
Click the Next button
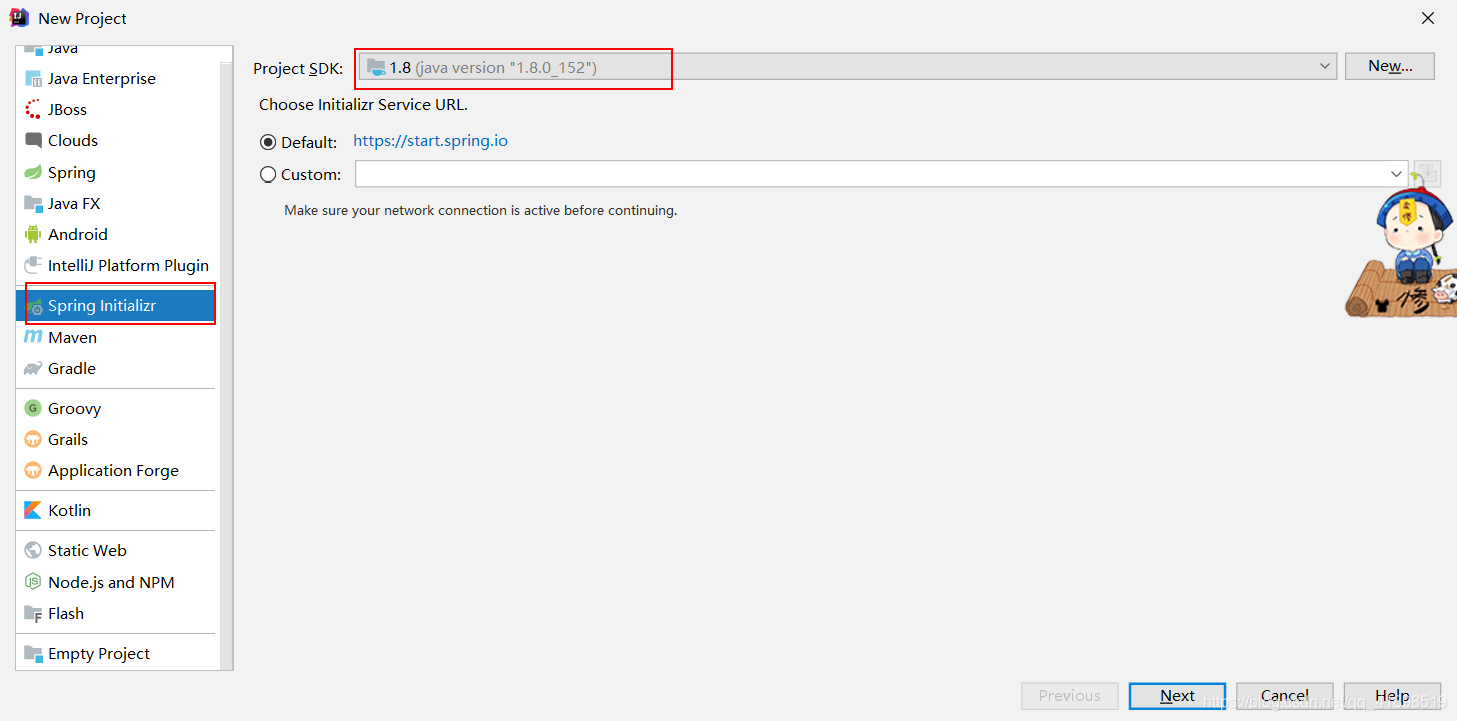pyautogui.click(x=1178, y=696)
